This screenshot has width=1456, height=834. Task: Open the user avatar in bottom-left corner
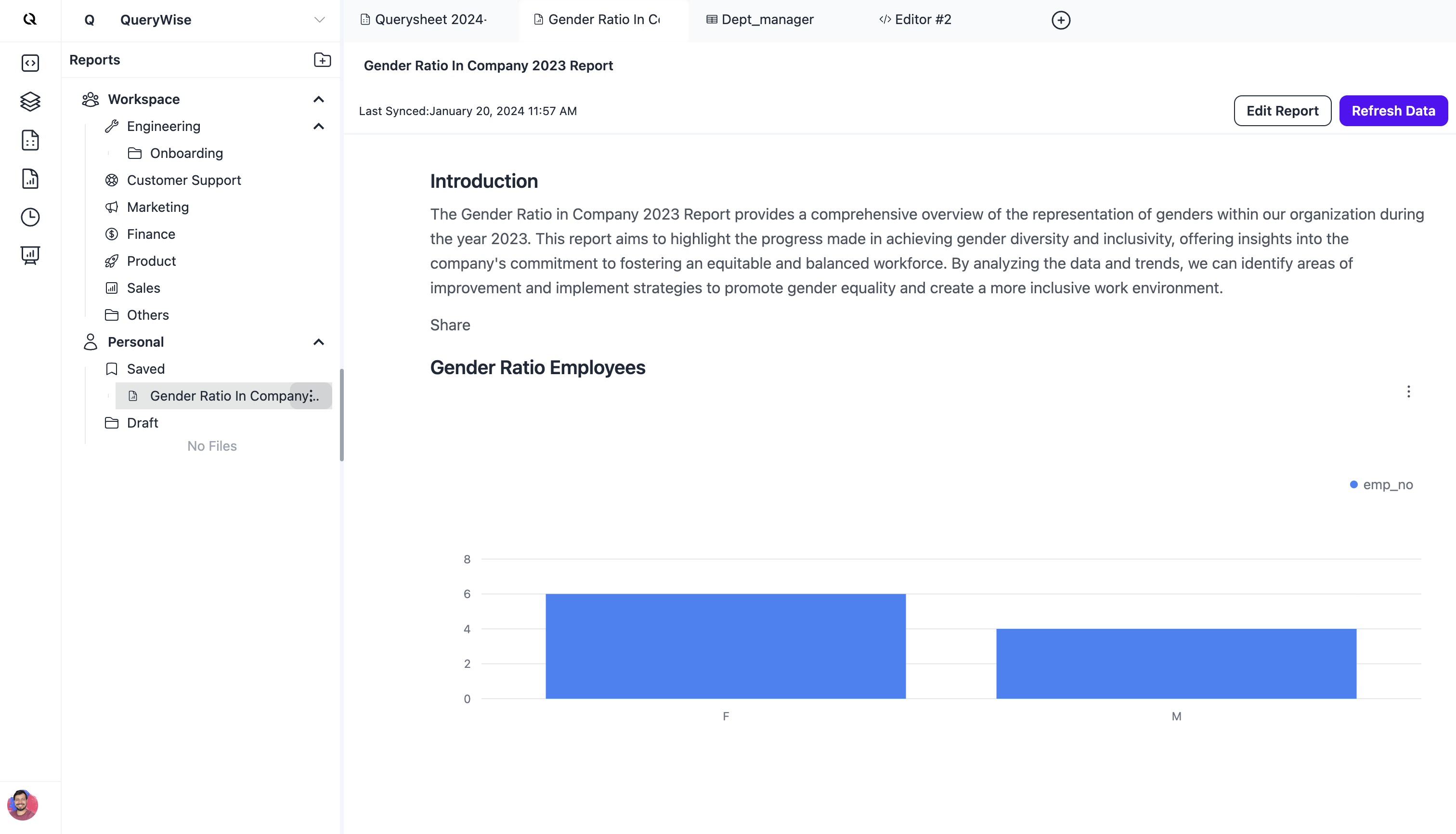[x=23, y=805]
